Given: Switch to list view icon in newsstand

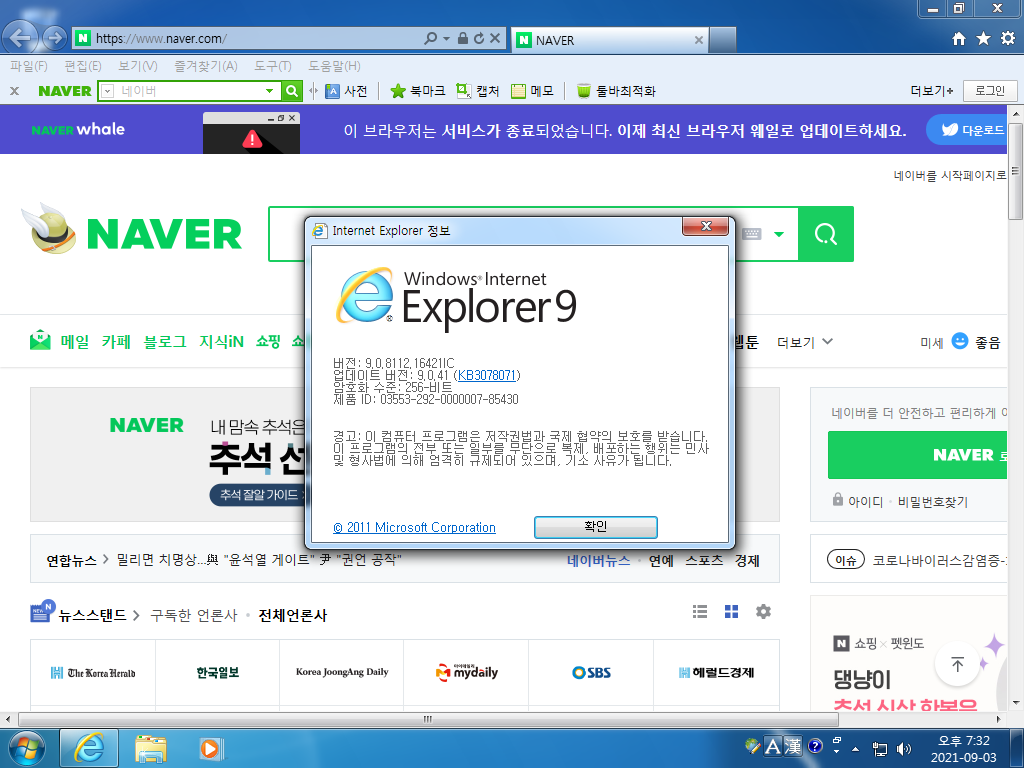Looking at the screenshot, I should [700, 612].
